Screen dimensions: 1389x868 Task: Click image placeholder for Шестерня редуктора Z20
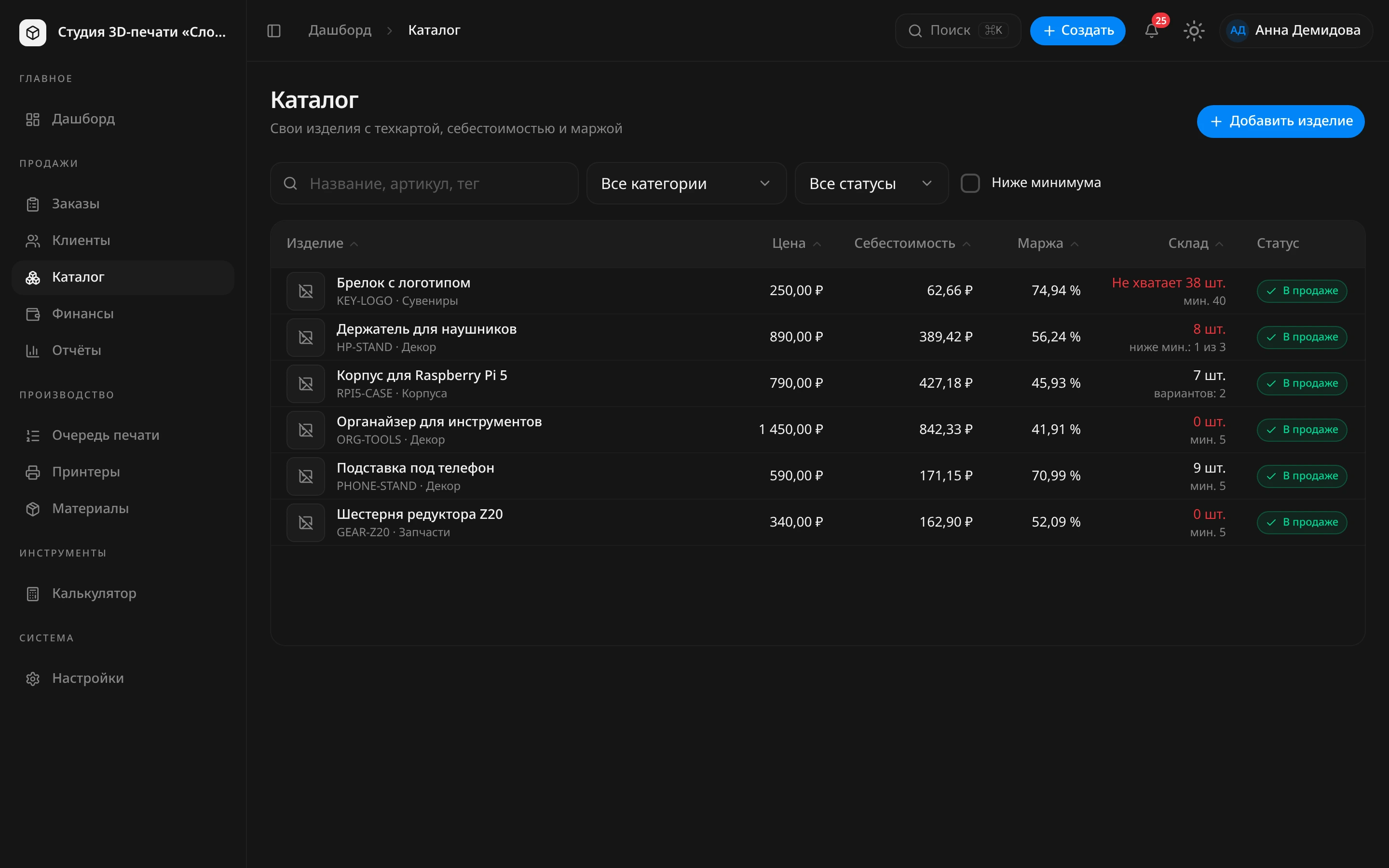pyautogui.click(x=306, y=522)
